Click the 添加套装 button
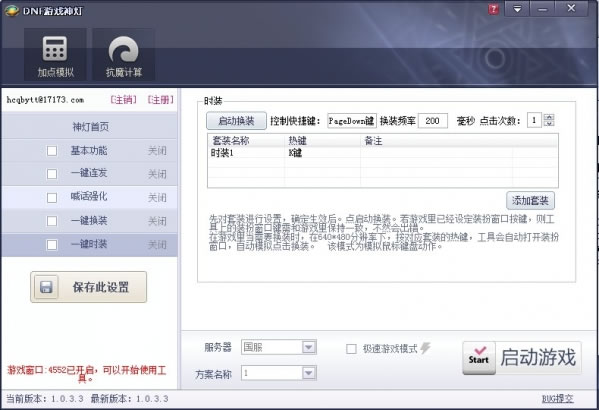The width and height of the screenshot is (599, 410). pos(530,200)
